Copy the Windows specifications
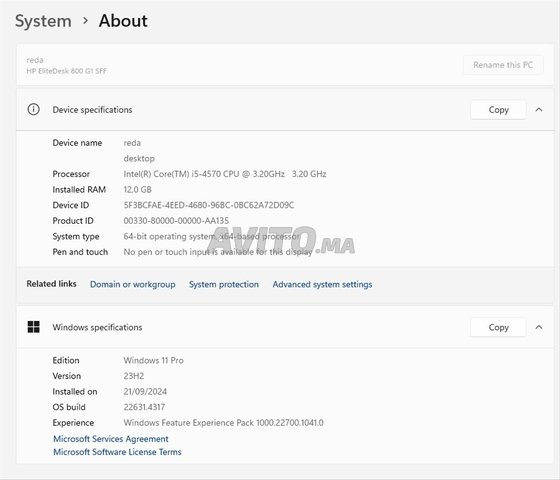 tap(498, 327)
